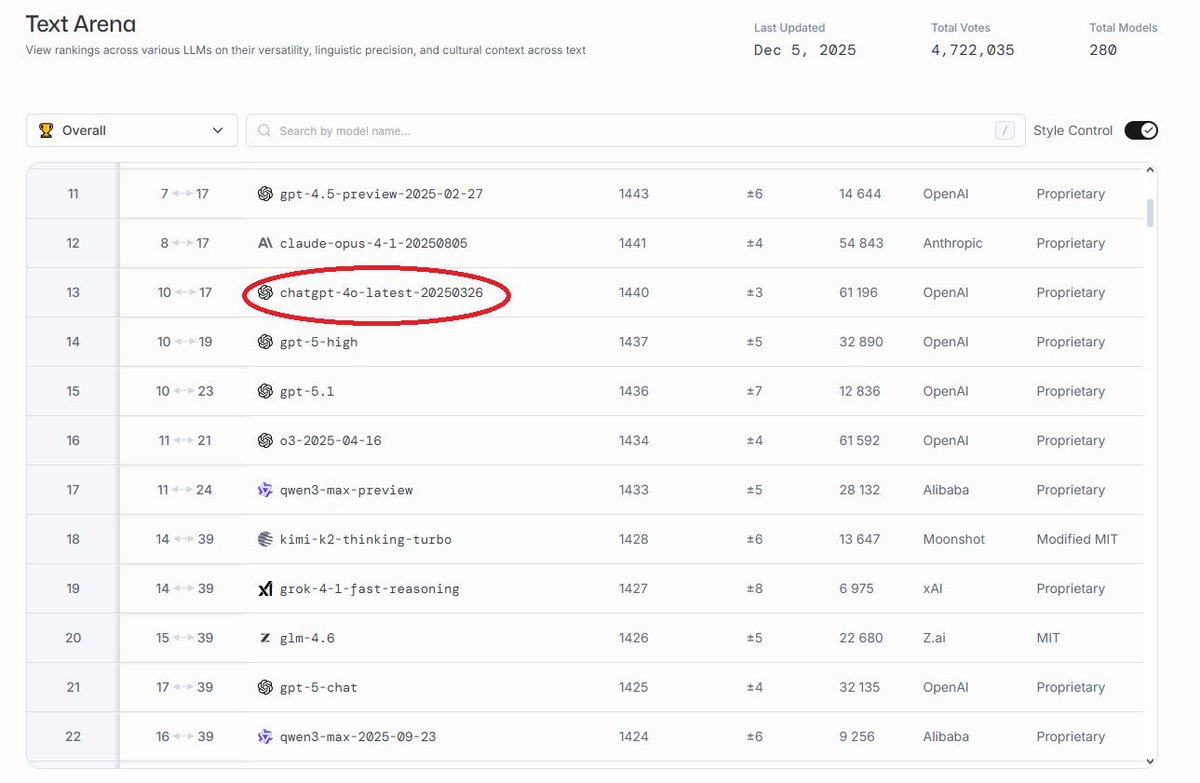Open the chatgpt-4o-latest-20250326 model link

381,293
